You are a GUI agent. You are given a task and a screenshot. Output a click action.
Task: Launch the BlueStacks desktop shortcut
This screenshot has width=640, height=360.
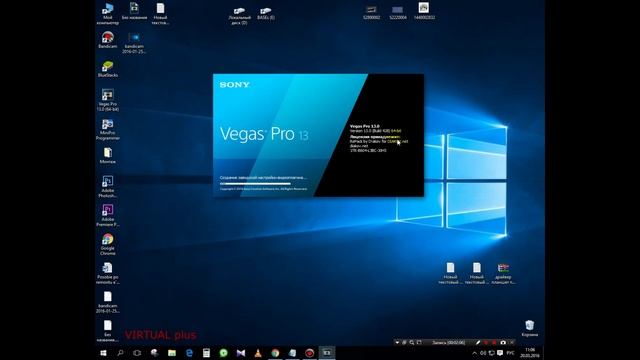[108, 69]
